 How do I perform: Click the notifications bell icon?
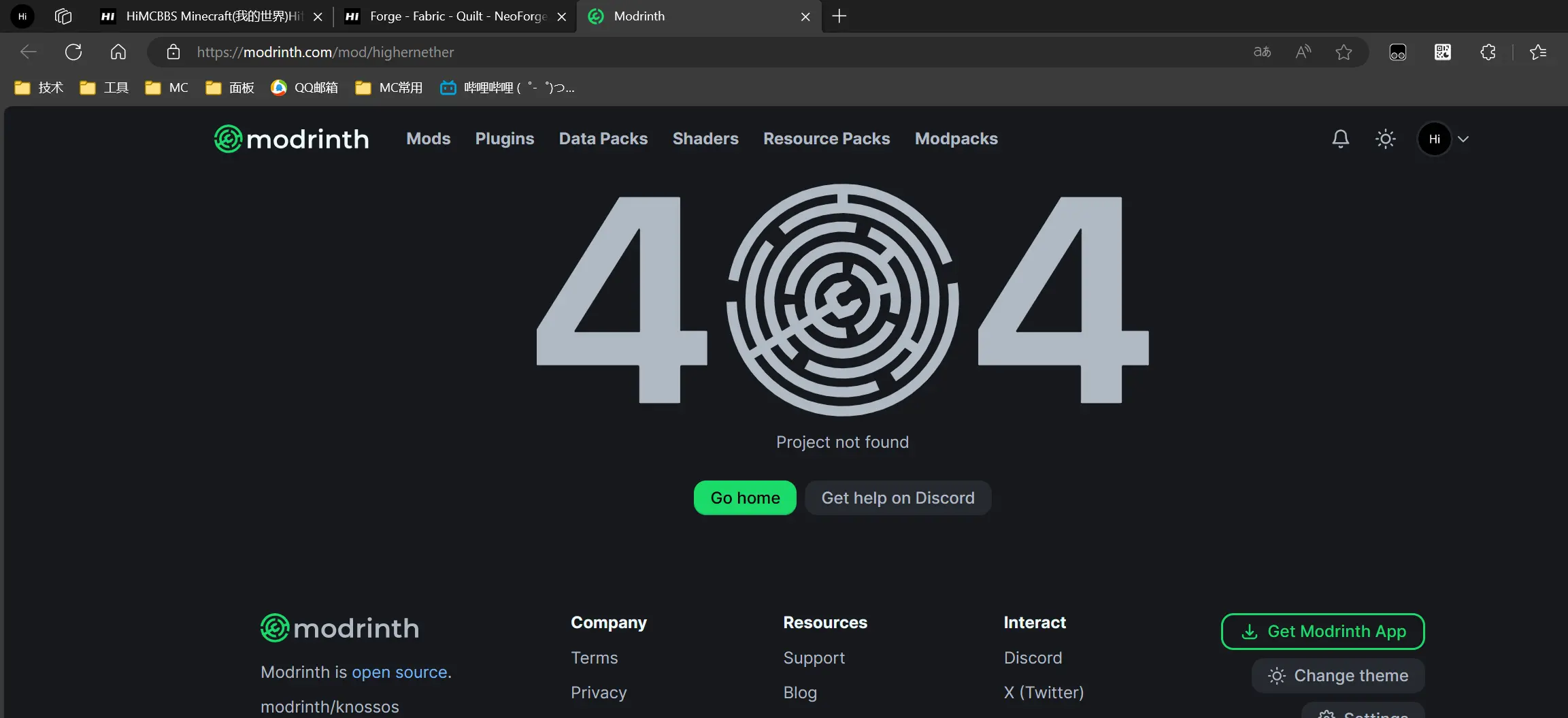pyautogui.click(x=1340, y=139)
